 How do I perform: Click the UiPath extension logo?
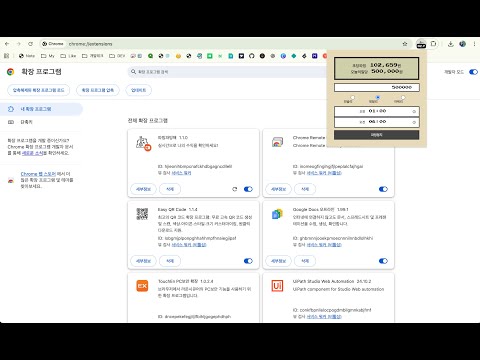click(277, 286)
